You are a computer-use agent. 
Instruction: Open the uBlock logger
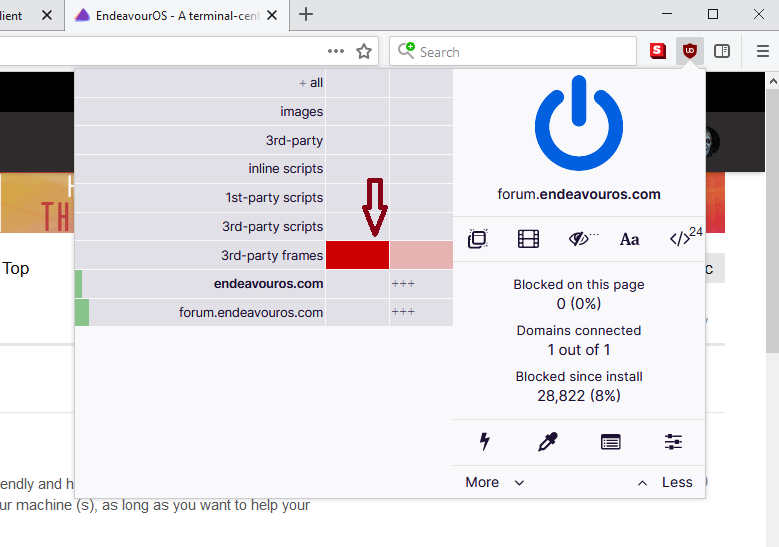pyautogui.click(x=611, y=441)
